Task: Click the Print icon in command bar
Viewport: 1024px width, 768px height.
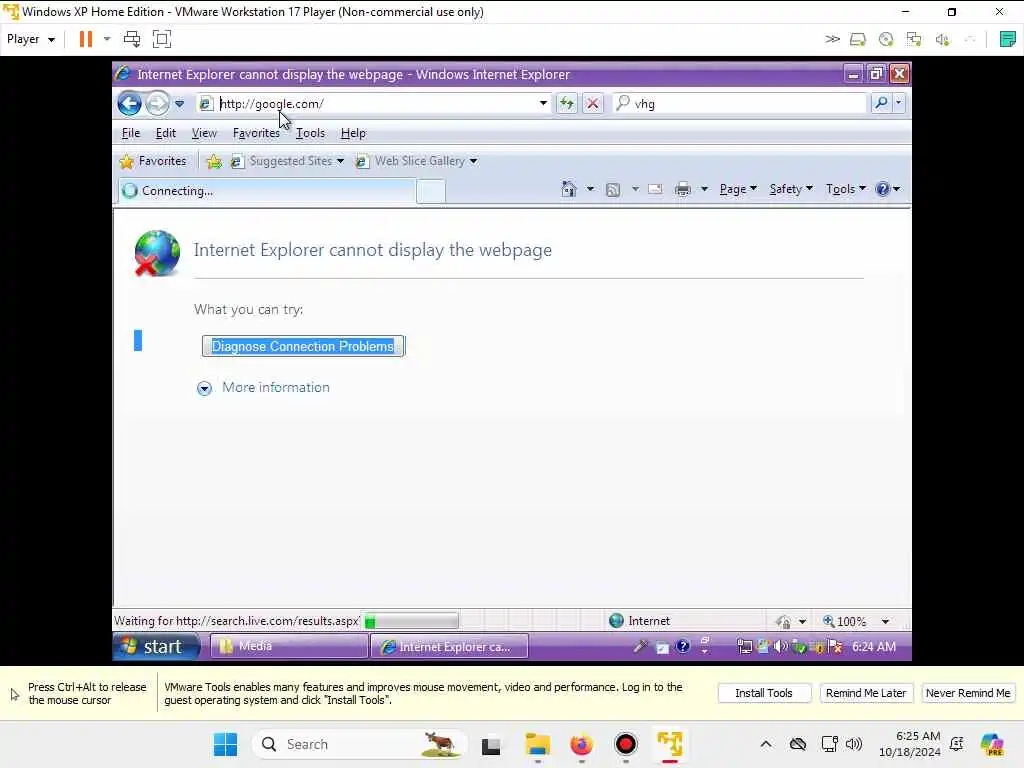Action: tap(682, 189)
